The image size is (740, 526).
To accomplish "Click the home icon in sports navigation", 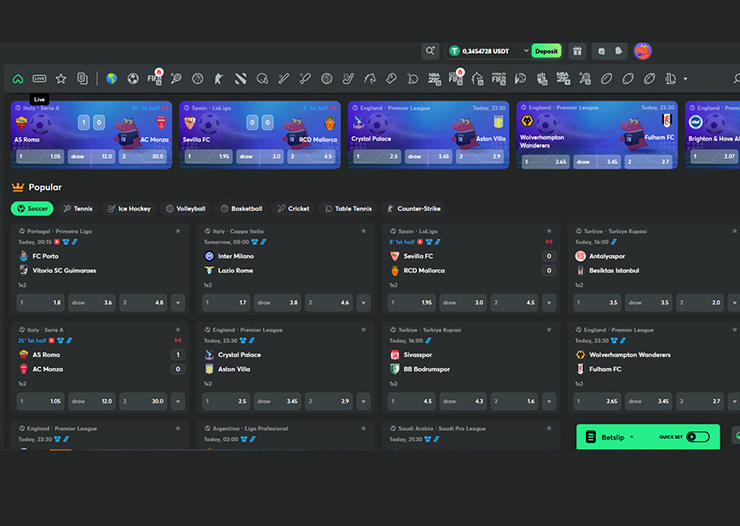I will coord(18,78).
